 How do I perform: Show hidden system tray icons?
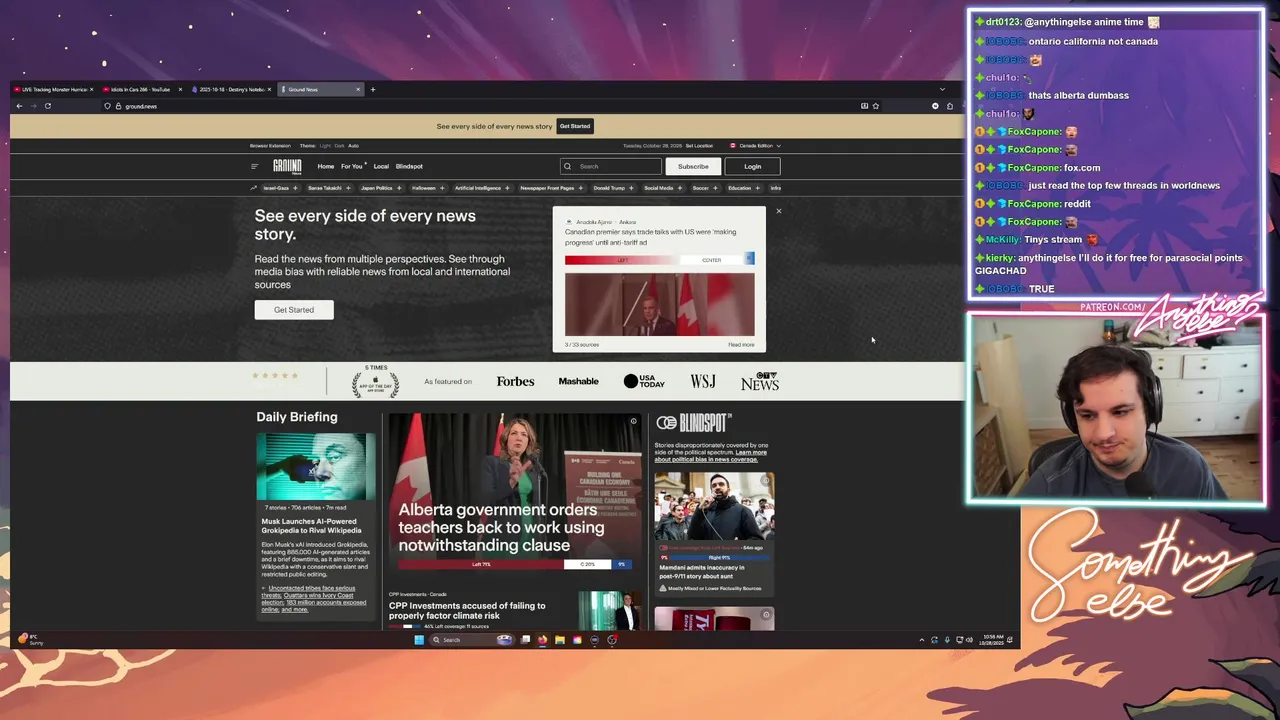coord(921,640)
